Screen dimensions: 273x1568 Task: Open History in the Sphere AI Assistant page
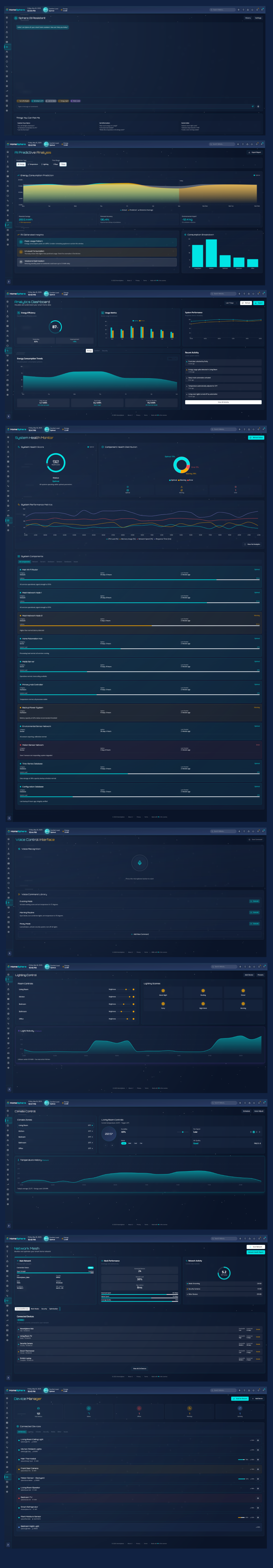tap(248, 18)
